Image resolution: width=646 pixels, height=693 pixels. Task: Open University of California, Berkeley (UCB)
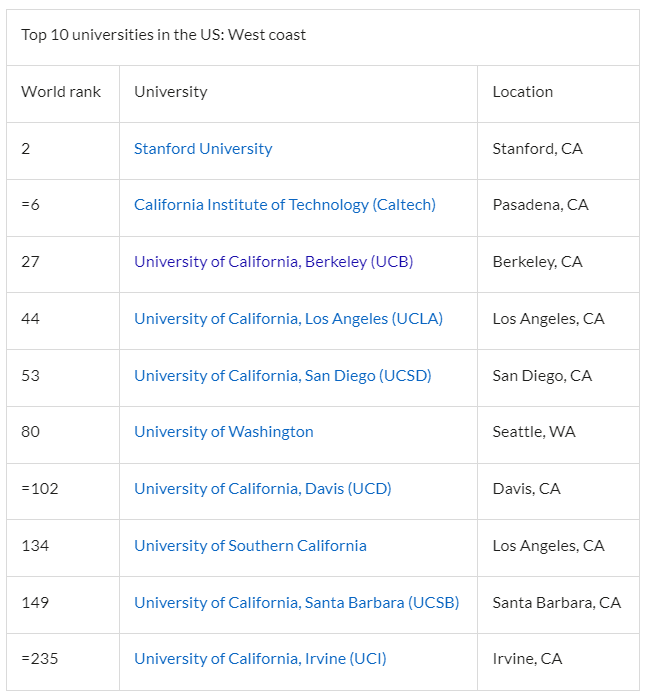[x=274, y=262]
